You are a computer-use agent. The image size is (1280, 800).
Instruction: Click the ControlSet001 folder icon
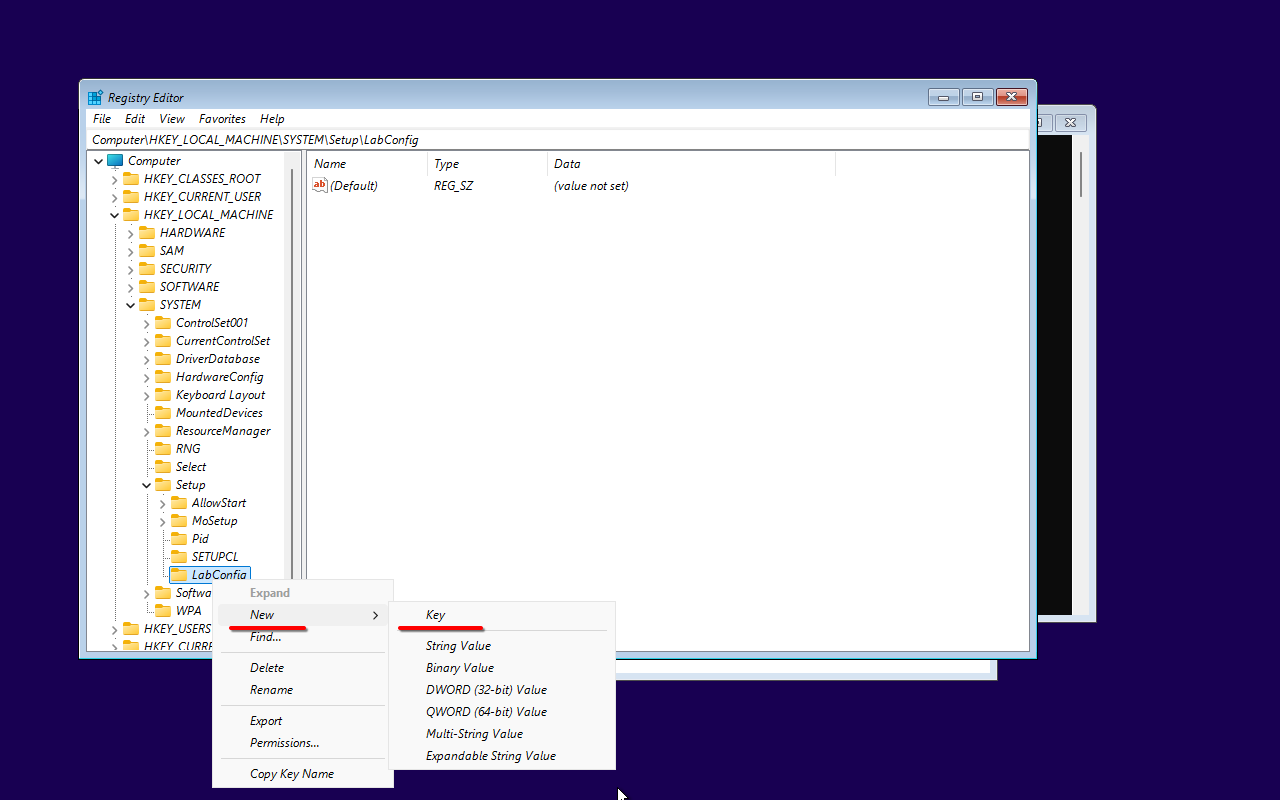[163, 323]
